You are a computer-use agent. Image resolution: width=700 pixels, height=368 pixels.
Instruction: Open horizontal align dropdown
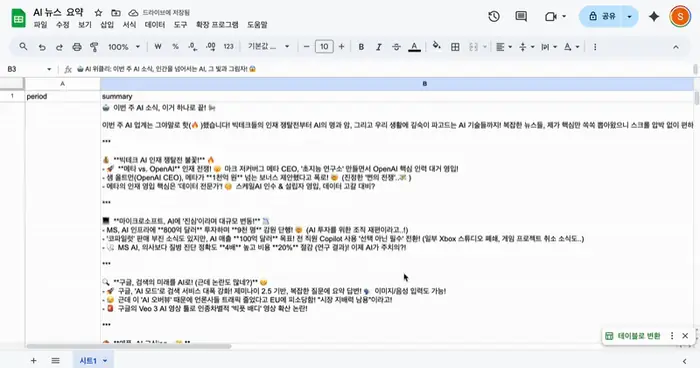pyautogui.click(x=504, y=47)
